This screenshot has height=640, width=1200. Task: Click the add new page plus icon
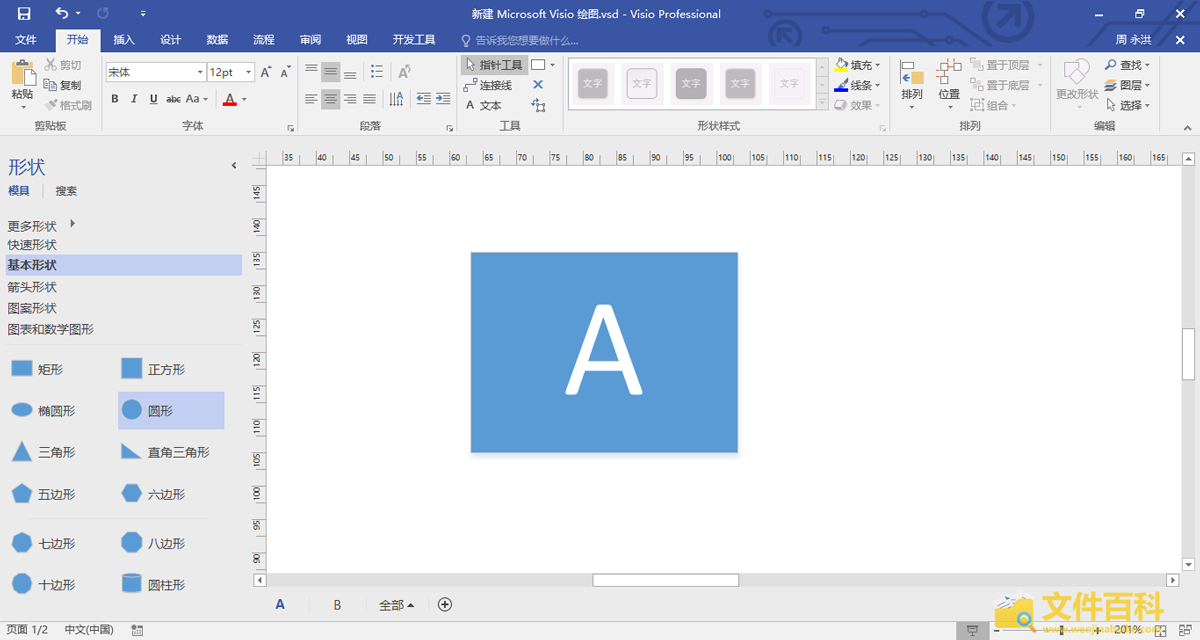coord(445,604)
